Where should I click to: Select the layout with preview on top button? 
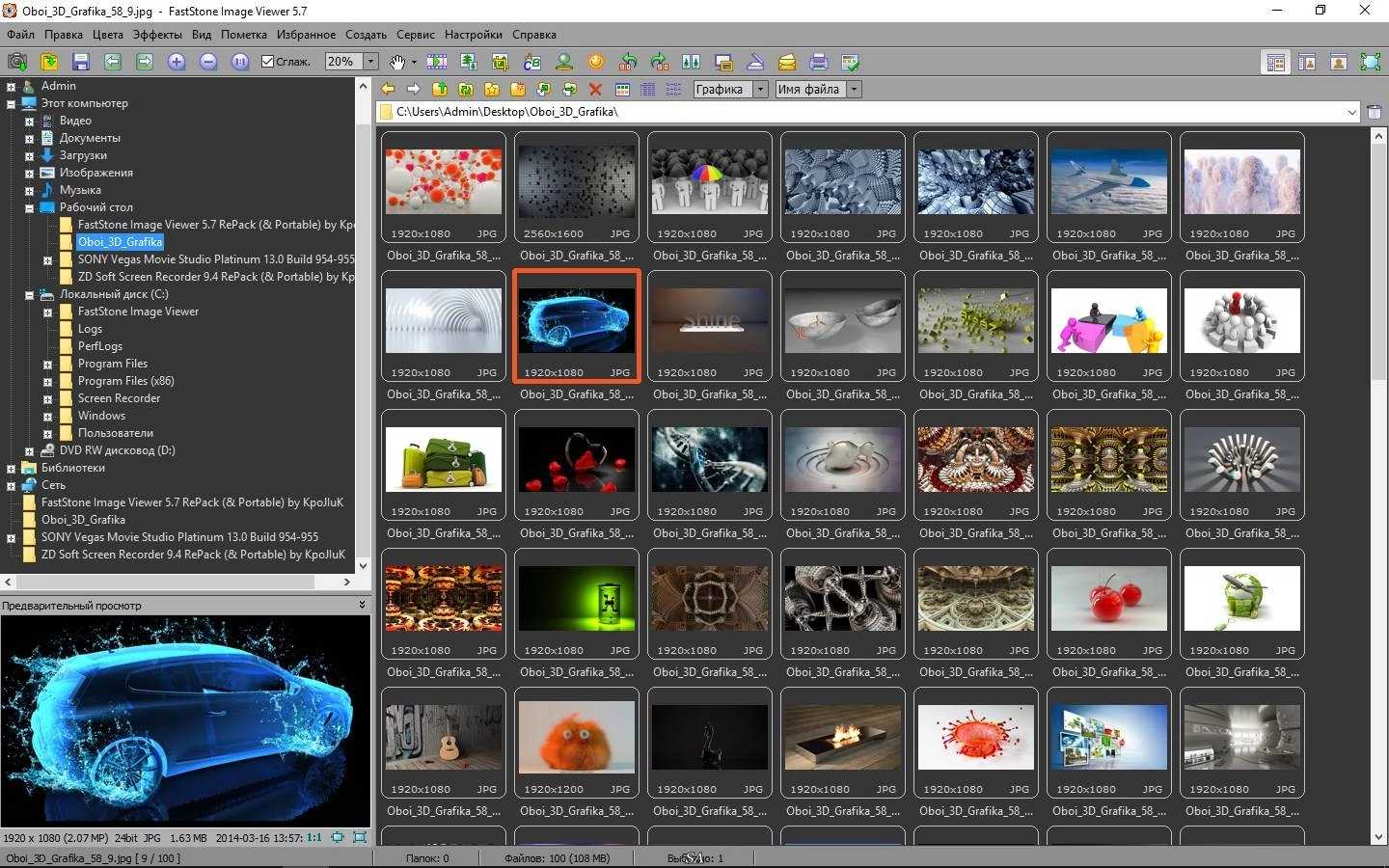(x=1307, y=62)
